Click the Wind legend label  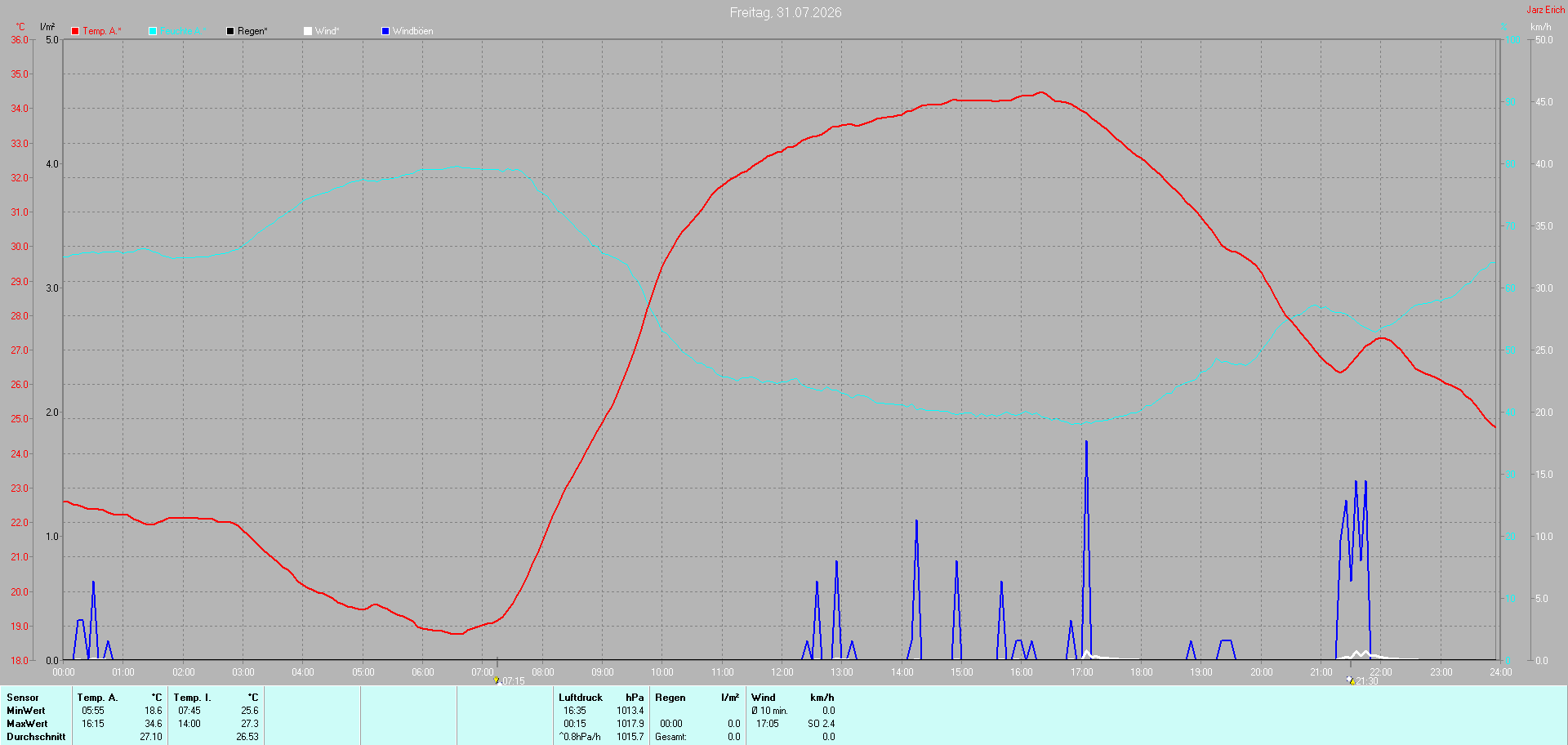point(327,31)
